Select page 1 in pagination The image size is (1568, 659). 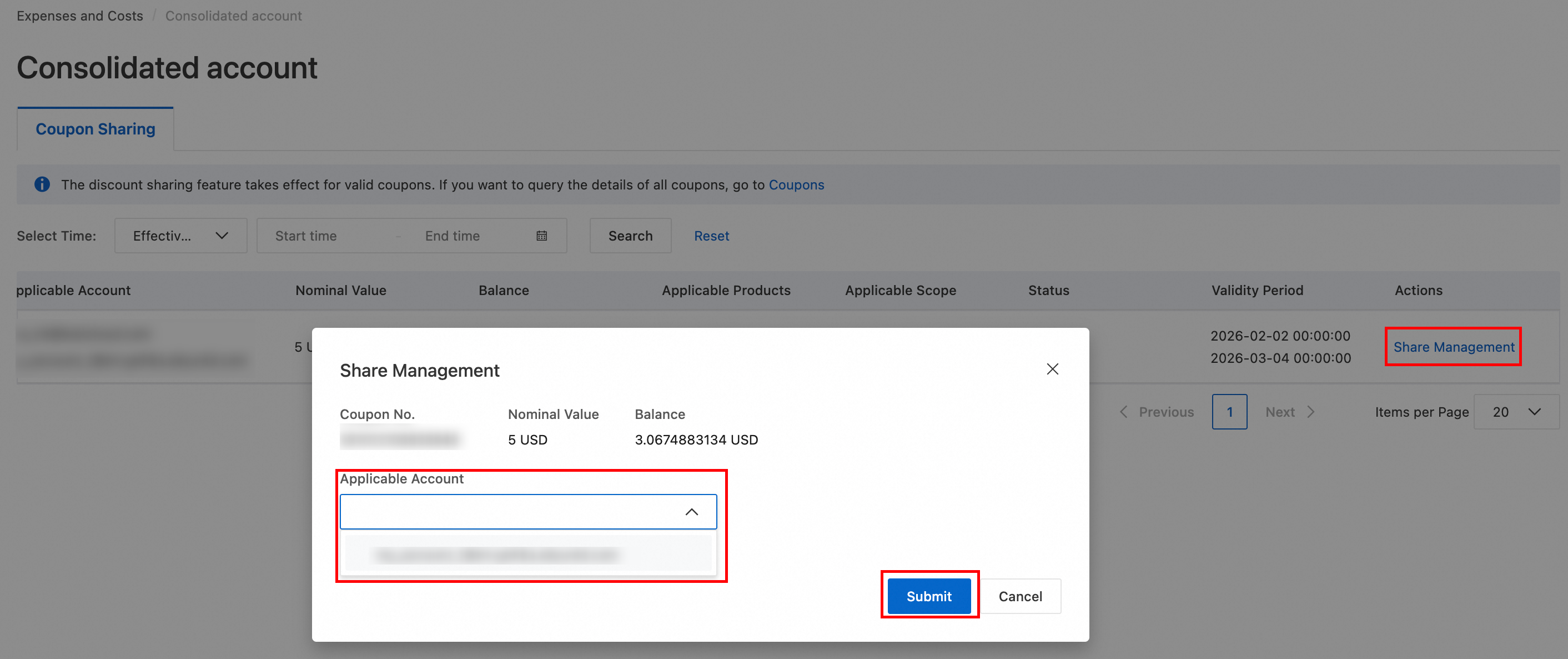1229,412
